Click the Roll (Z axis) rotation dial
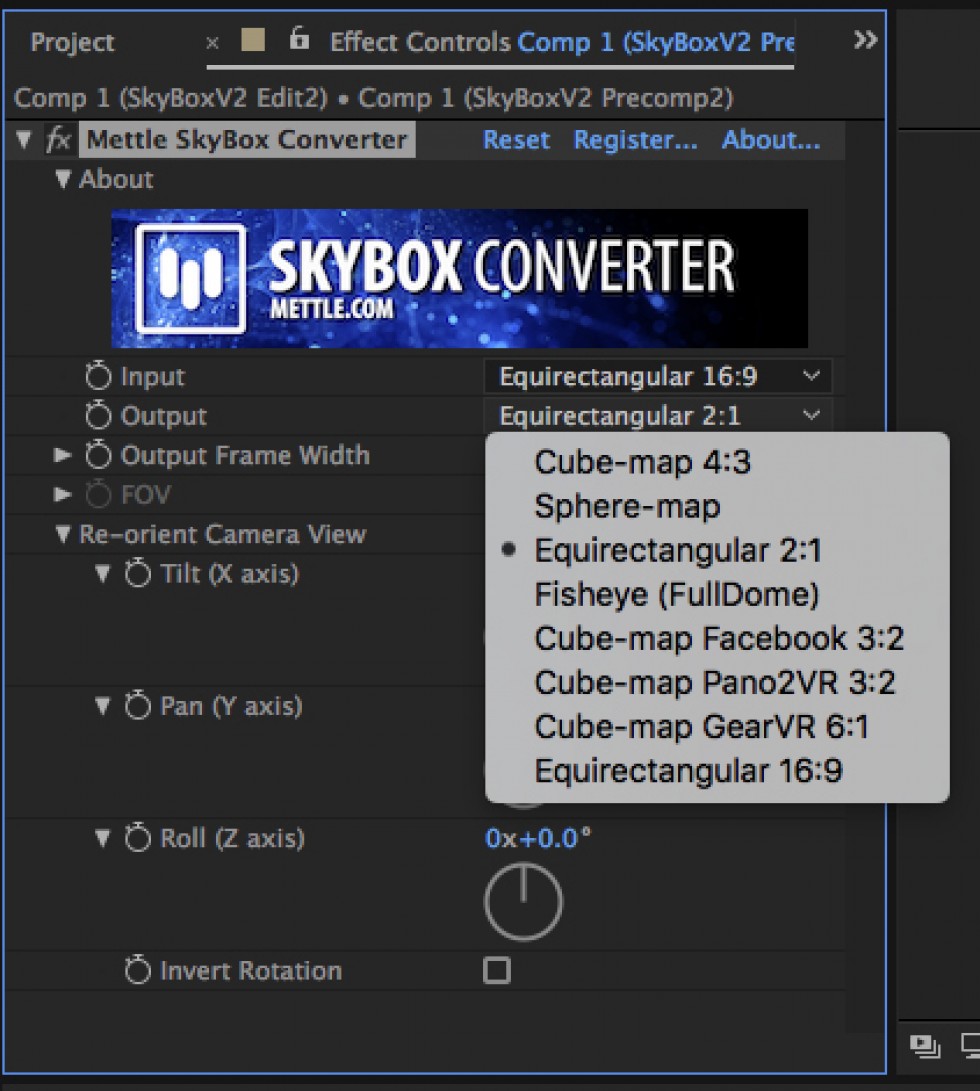 [x=523, y=902]
